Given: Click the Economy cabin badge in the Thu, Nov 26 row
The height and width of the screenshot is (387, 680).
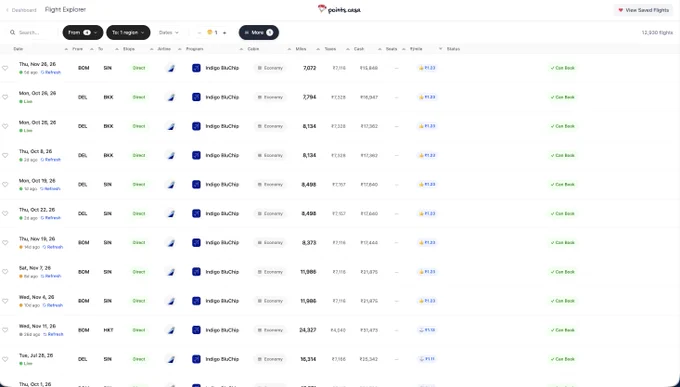Looking at the screenshot, I should click(x=270, y=68).
